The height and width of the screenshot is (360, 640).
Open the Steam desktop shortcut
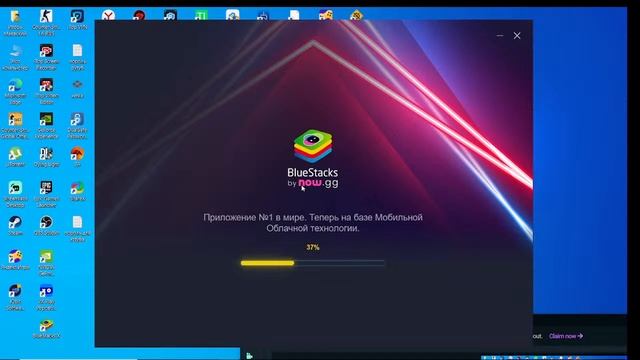(16, 222)
